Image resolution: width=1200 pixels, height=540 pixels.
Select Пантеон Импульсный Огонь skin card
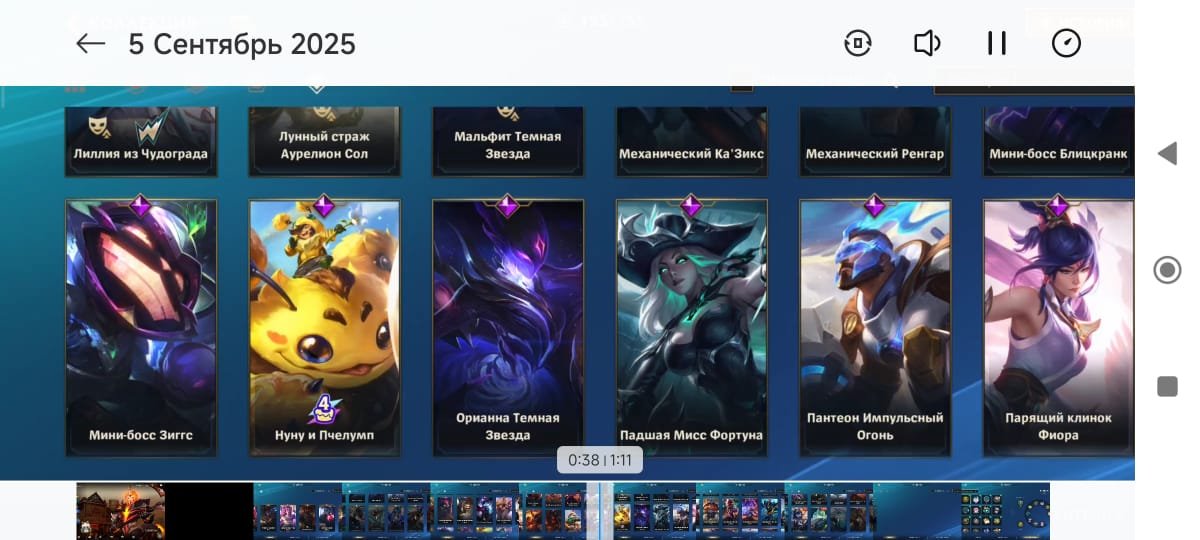click(875, 328)
